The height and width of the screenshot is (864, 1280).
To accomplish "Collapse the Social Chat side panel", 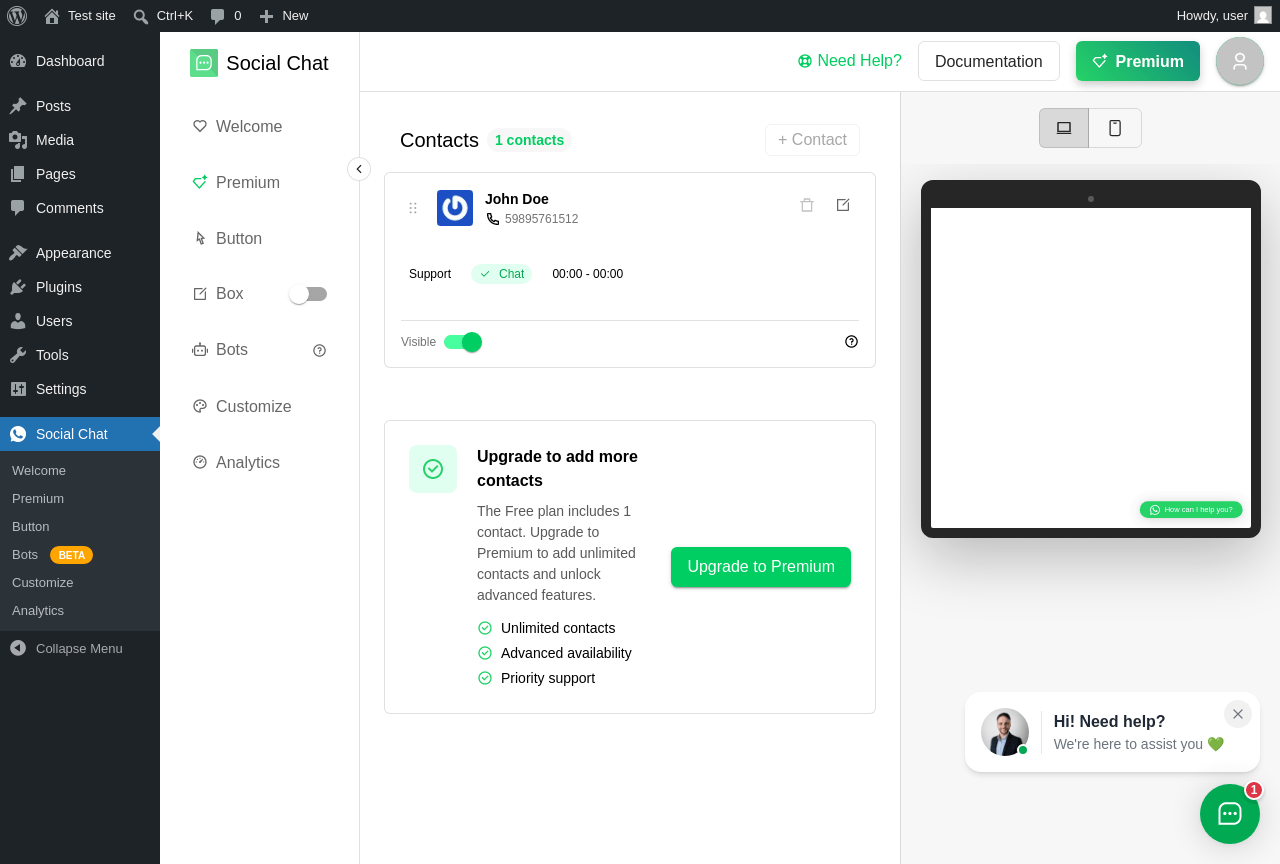I will (x=359, y=169).
